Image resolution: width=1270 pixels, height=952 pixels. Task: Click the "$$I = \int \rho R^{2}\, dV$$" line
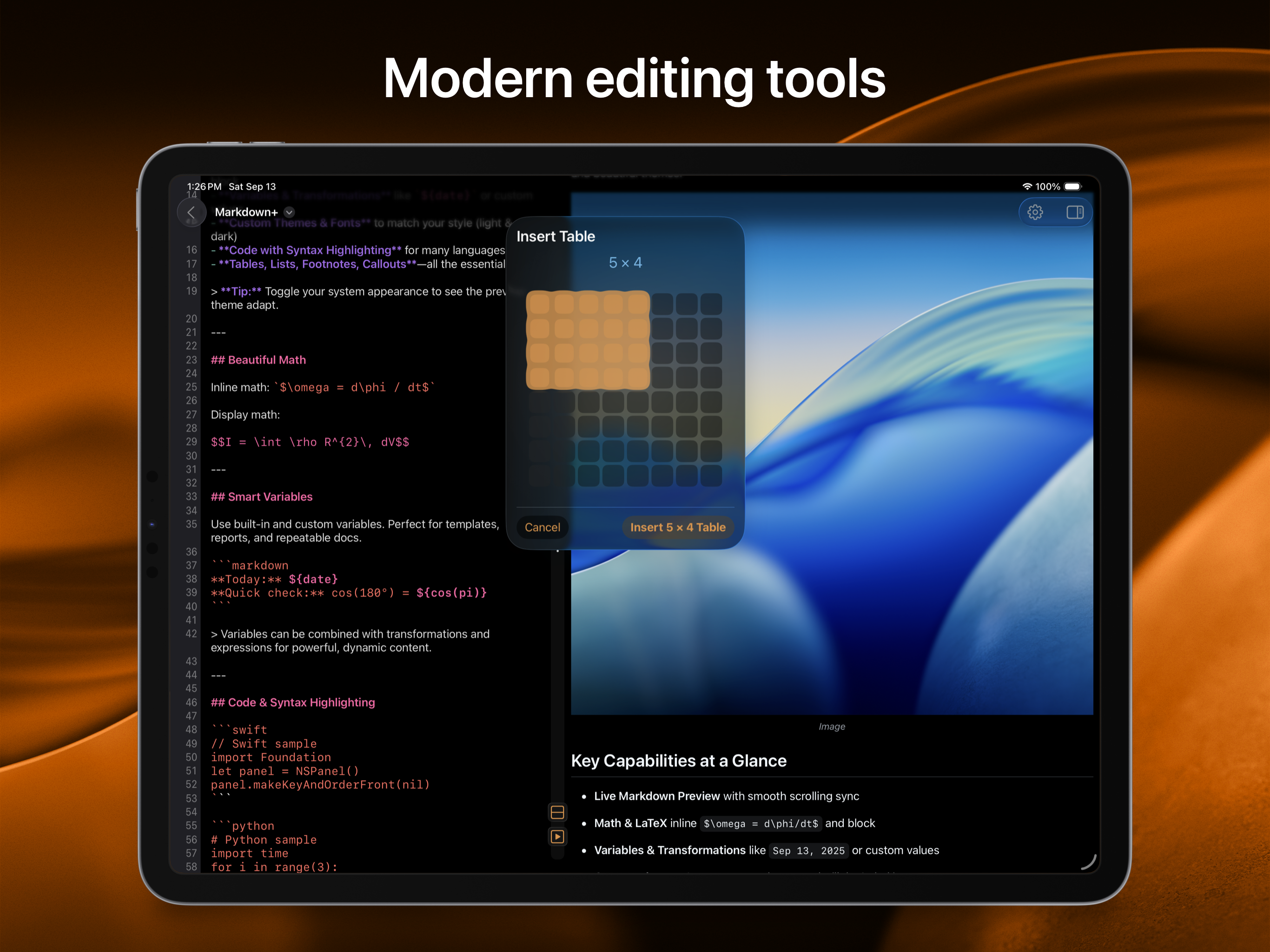pyautogui.click(x=310, y=442)
